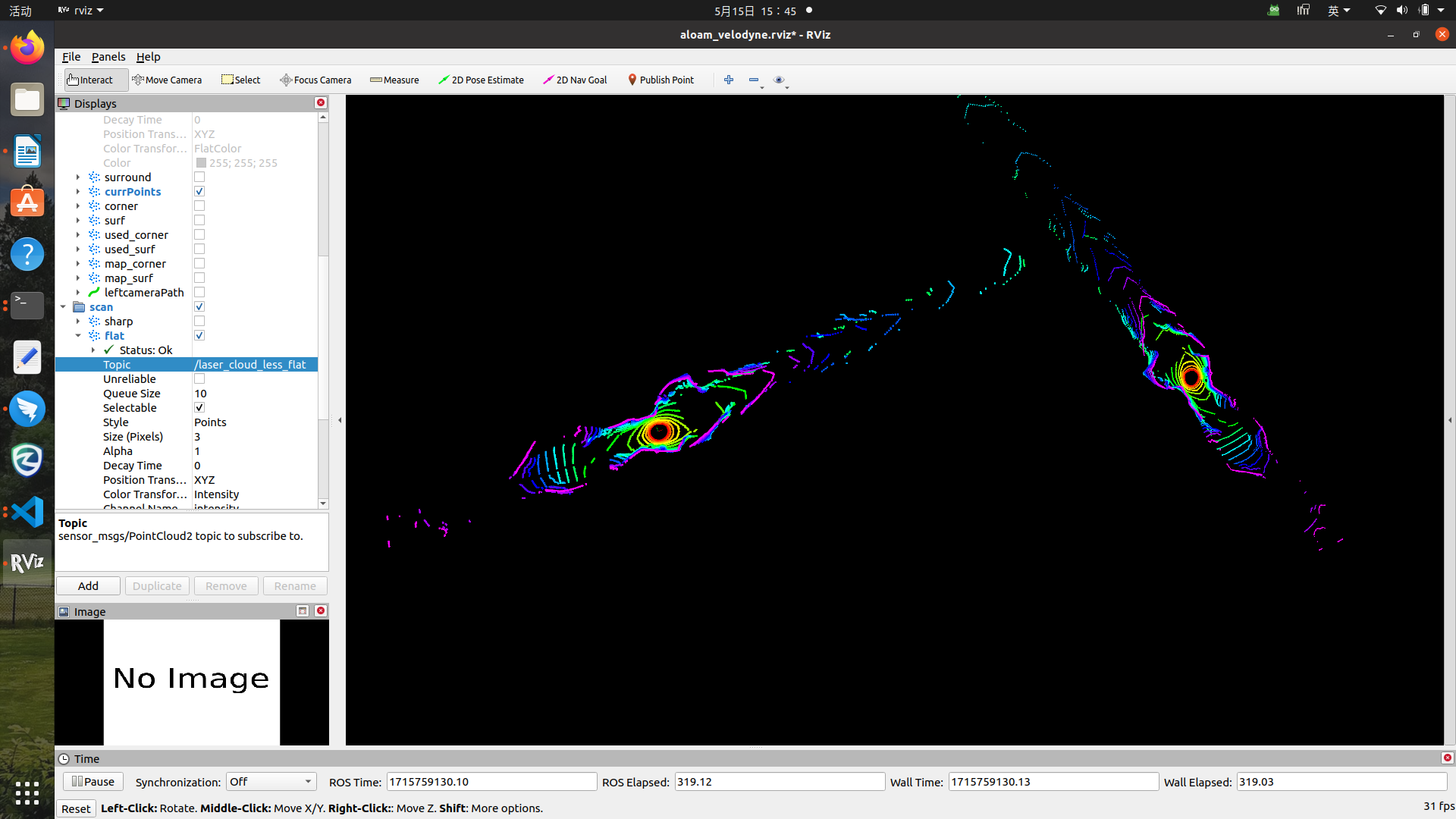This screenshot has height=819, width=1456.
Task: Select the 2D Pose Estimate tool
Action: pos(481,80)
